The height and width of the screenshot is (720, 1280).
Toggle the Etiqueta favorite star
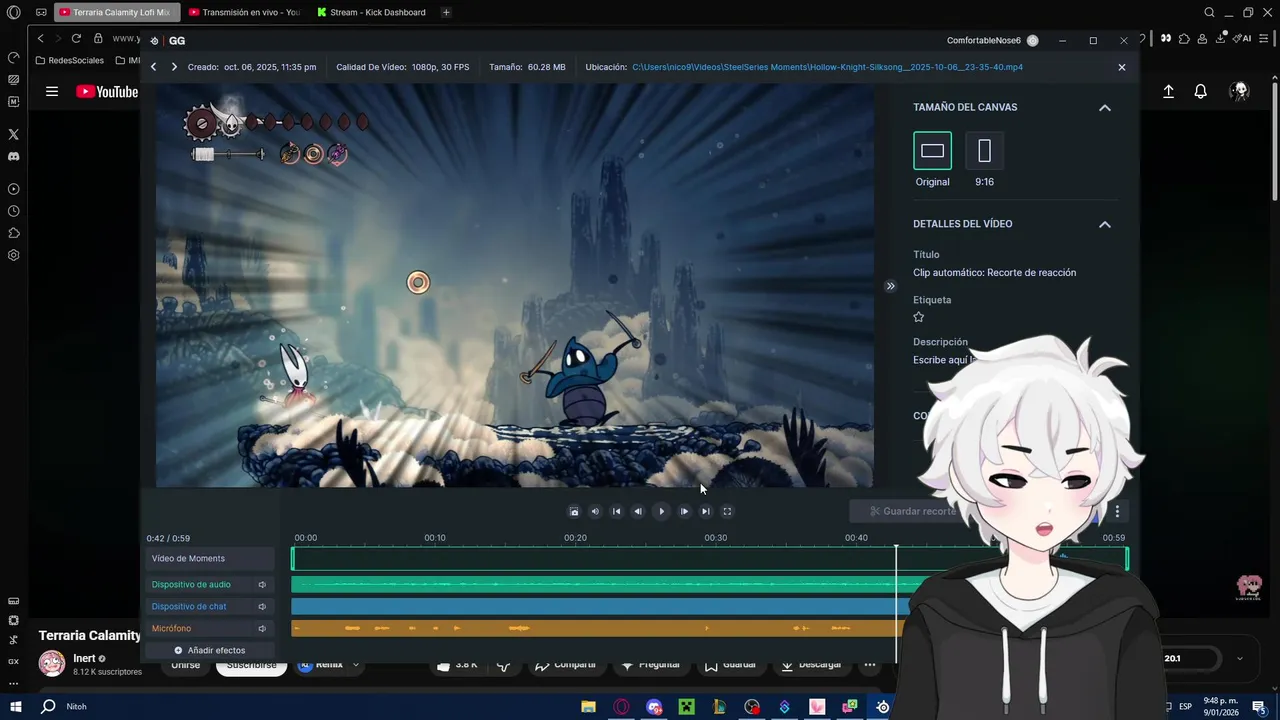(x=919, y=317)
